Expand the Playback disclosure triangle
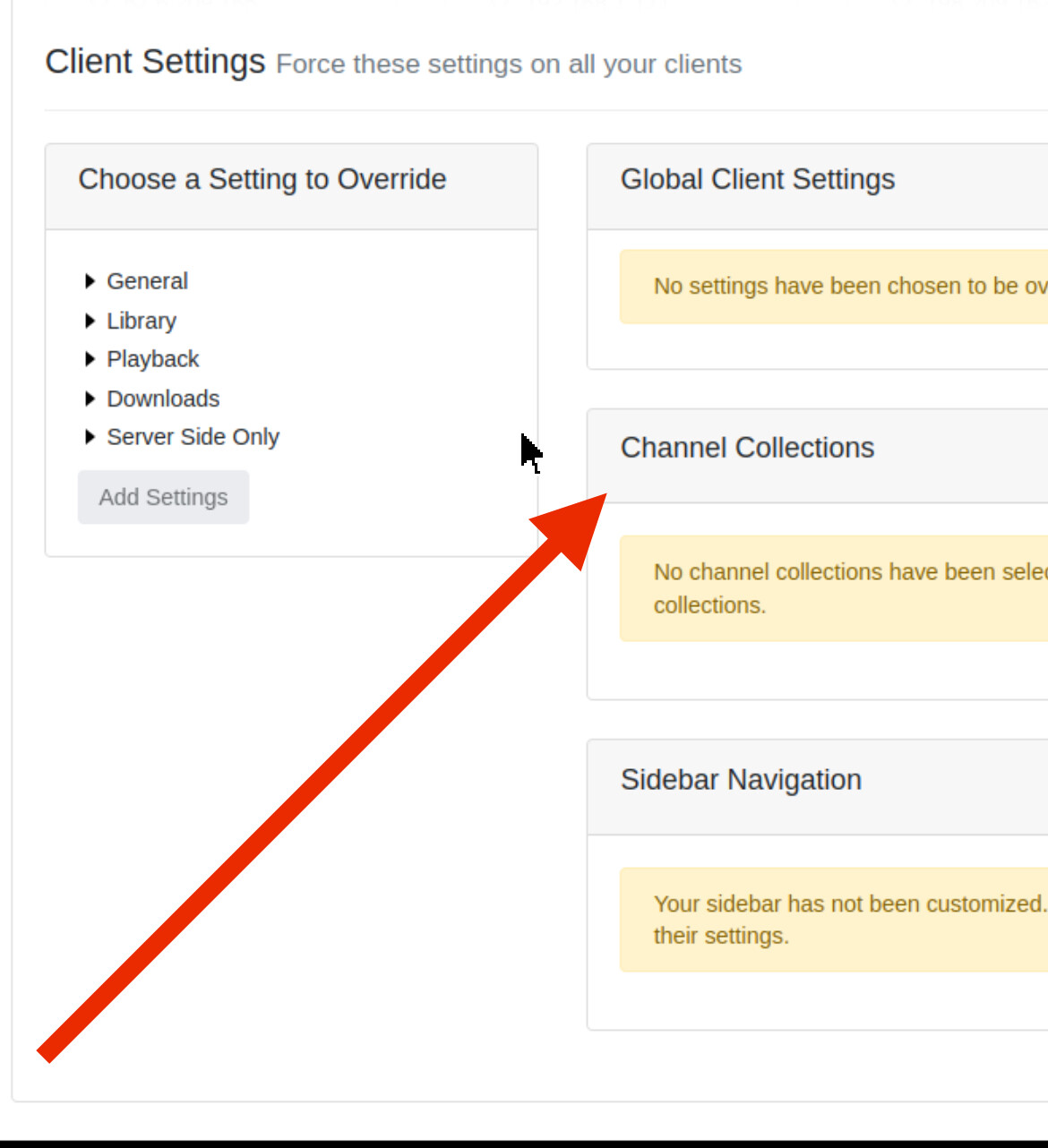This screenshot has width=1048, height=1148. 90,359
